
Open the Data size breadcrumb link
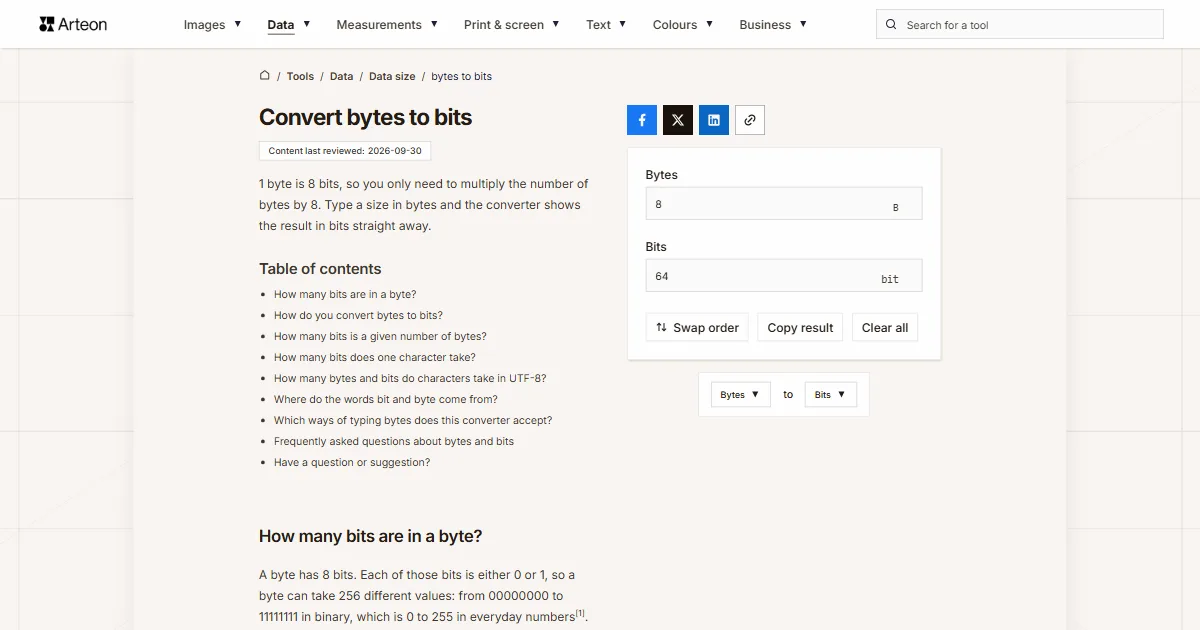(x=392, y=76)
